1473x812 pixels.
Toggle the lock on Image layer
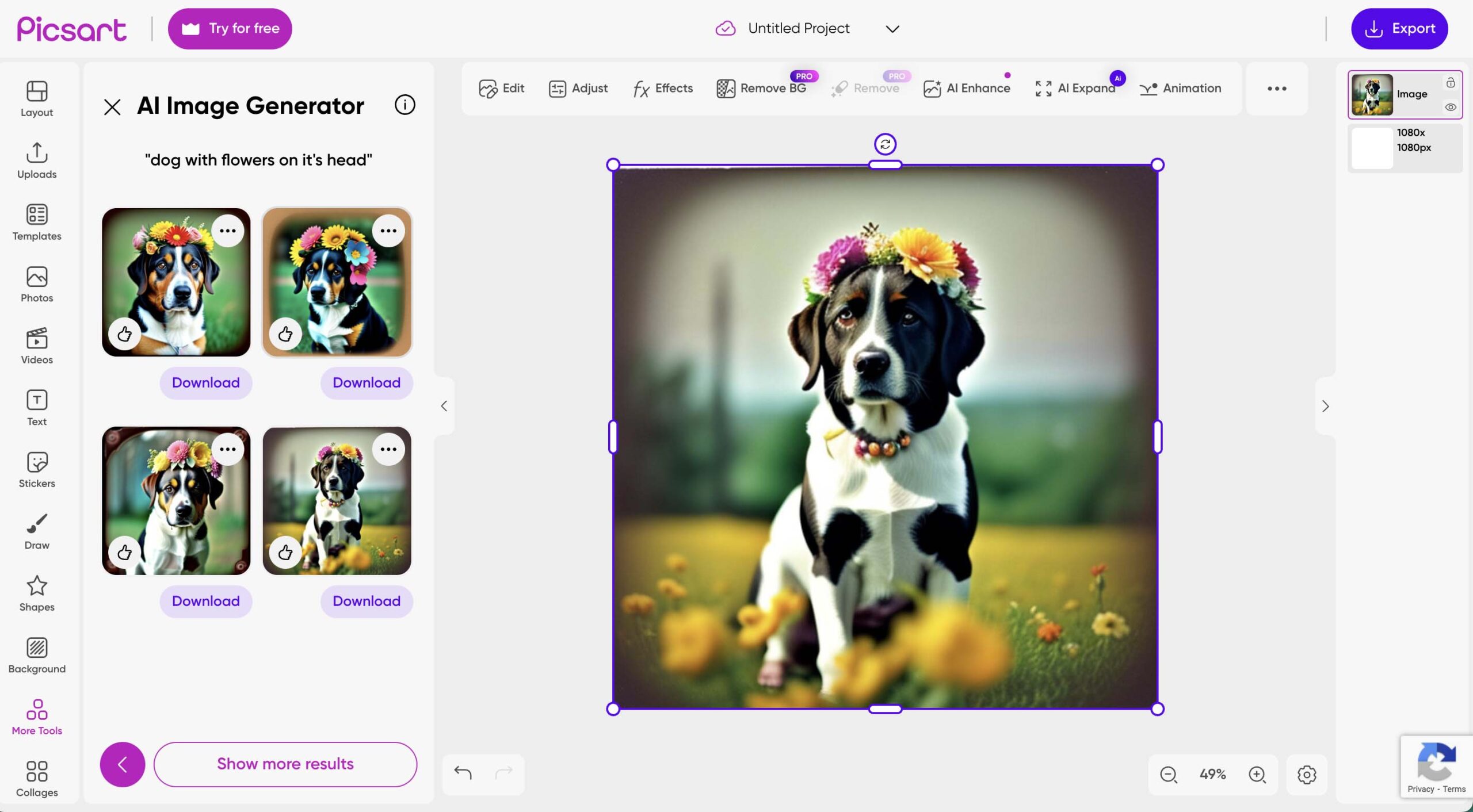(x=1451, y=83)
